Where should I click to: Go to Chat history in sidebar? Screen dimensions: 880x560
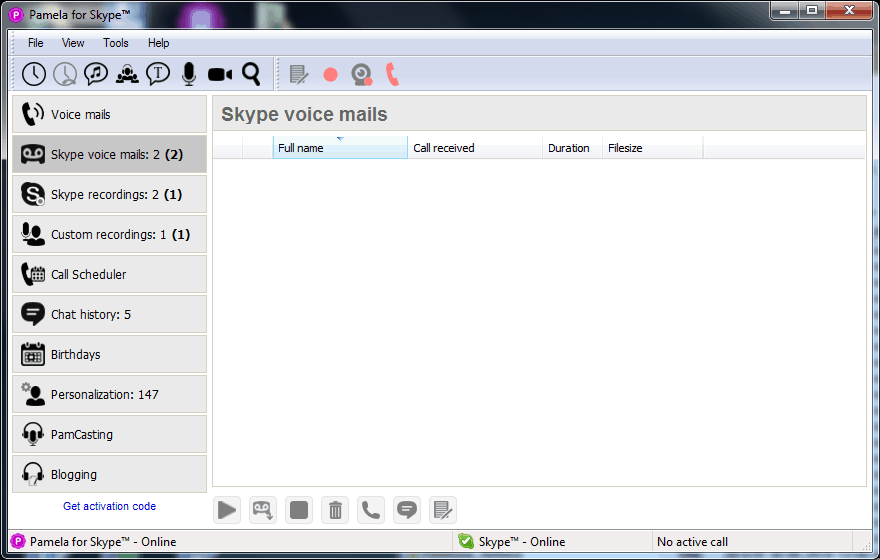[109, 314]
